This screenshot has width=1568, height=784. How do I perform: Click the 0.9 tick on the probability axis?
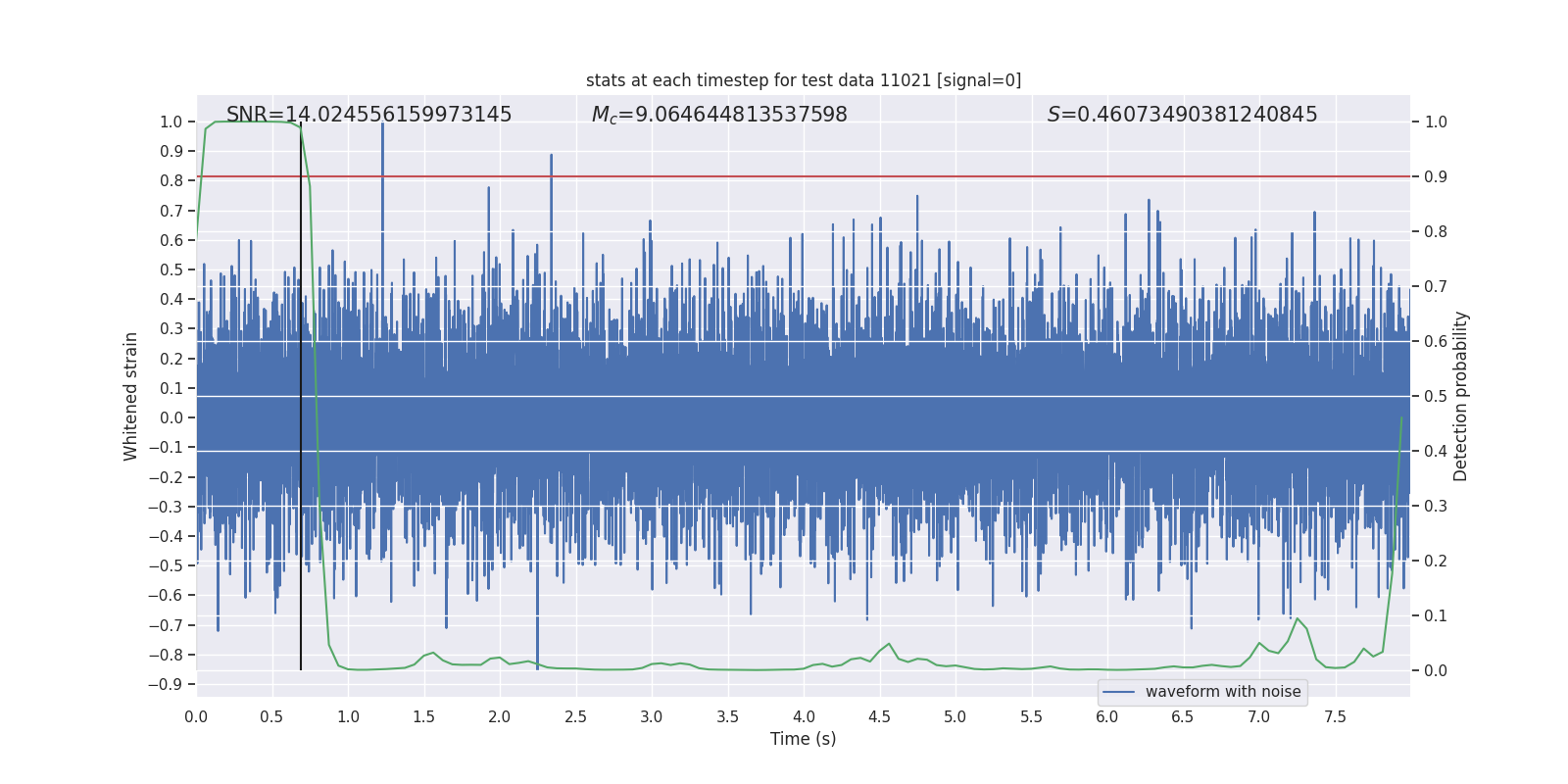1436,176
